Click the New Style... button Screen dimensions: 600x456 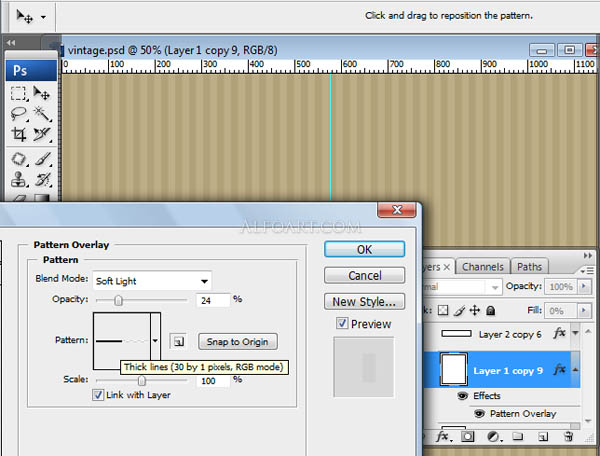pyautogui.click(x=364, y=301)
